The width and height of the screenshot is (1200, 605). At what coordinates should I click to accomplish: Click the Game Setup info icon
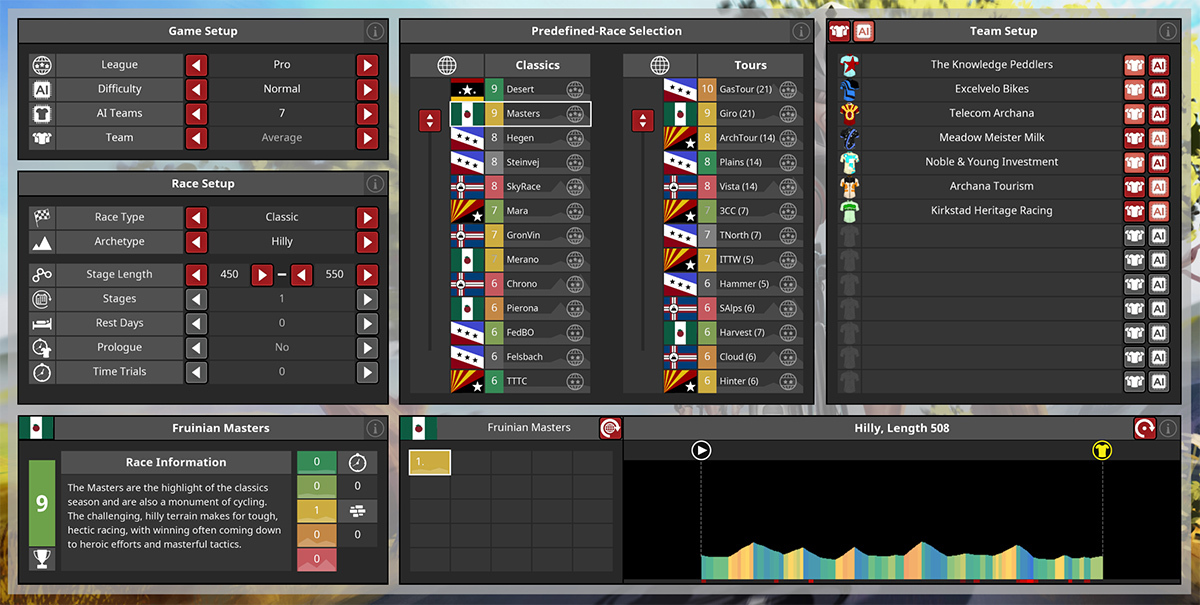pyautogui.click(x=375, y=31)
